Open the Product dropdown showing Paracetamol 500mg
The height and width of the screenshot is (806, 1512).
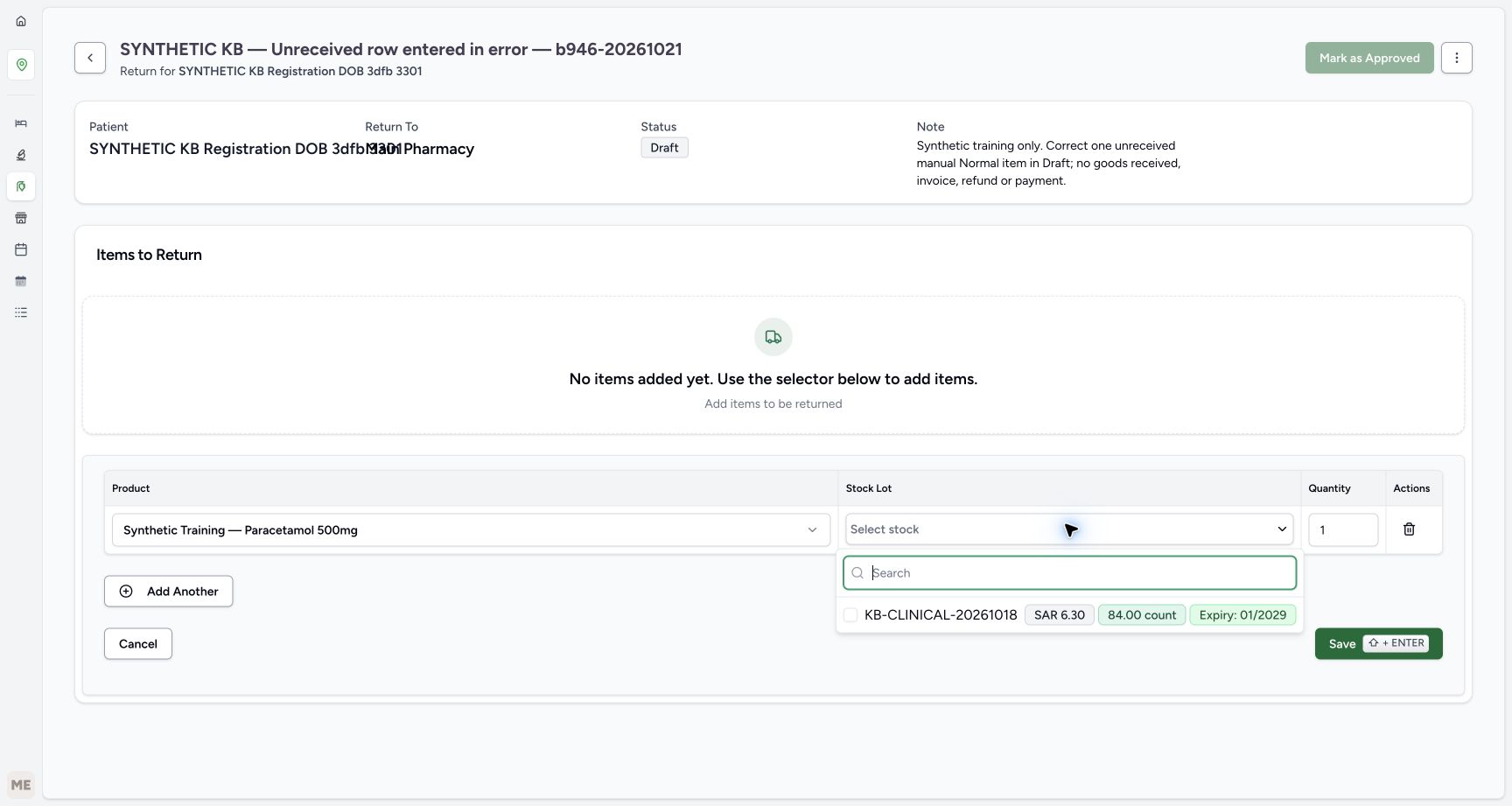point(471,530)
